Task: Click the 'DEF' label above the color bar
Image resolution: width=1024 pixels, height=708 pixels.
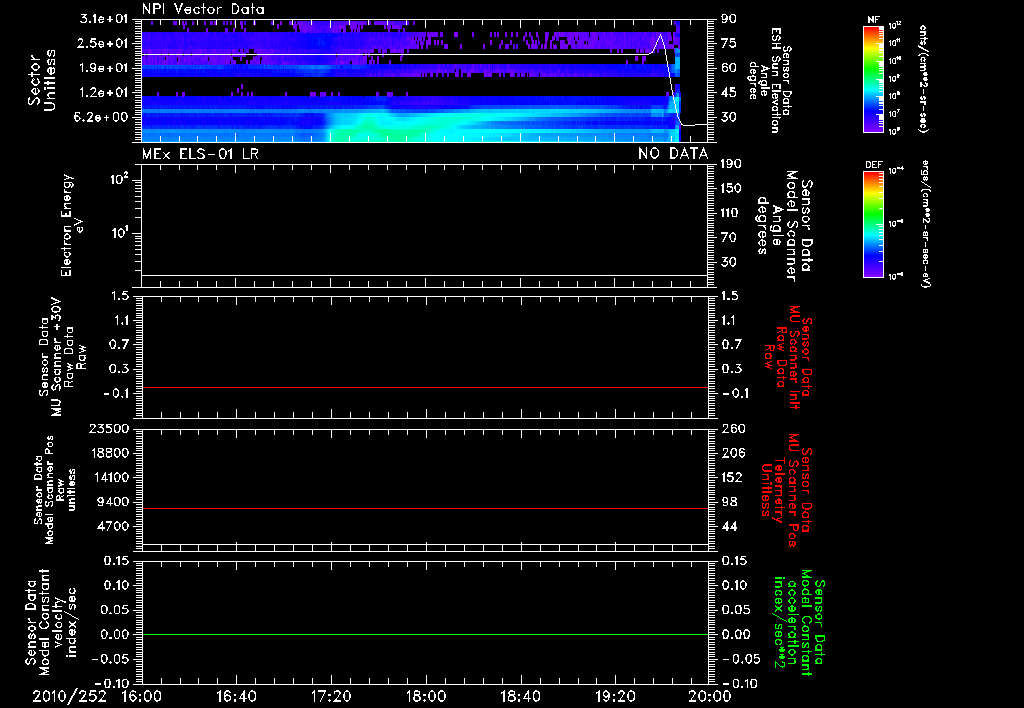Action: pos(873,165)
